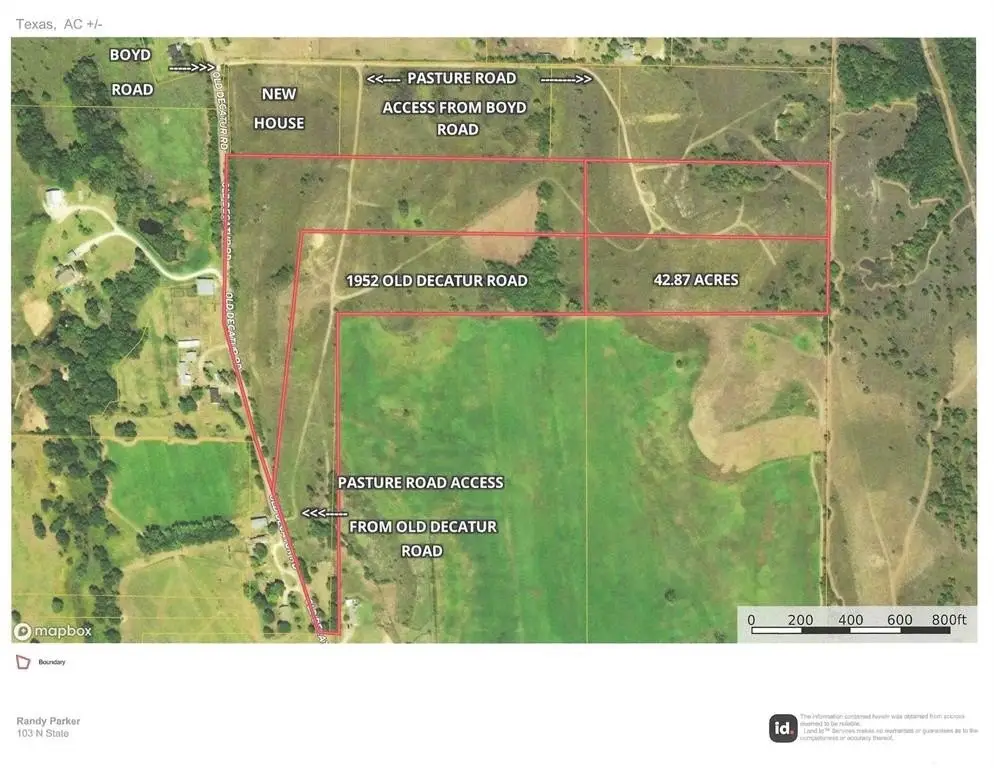Screen dimensions: 994x768
Task: Click the Boundary legend text
Action: coord(52,662)
